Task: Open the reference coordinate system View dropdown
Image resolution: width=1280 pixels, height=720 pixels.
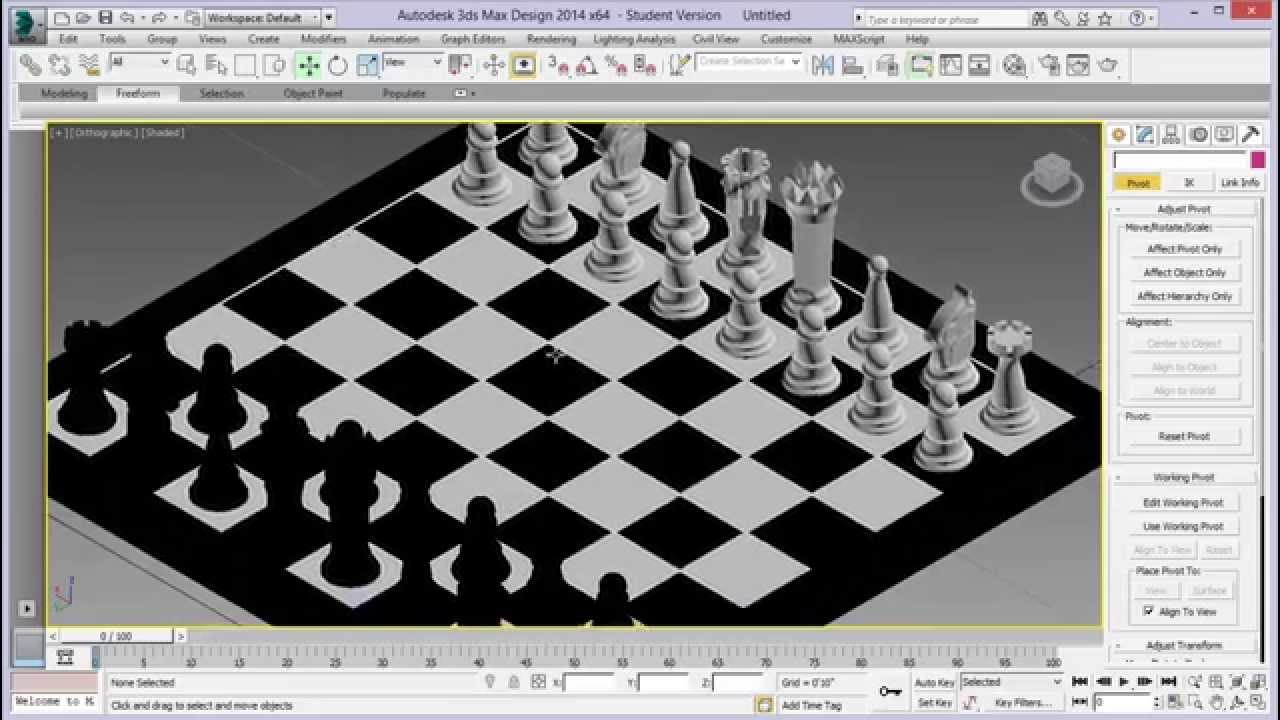Action: tap(413, 62)
